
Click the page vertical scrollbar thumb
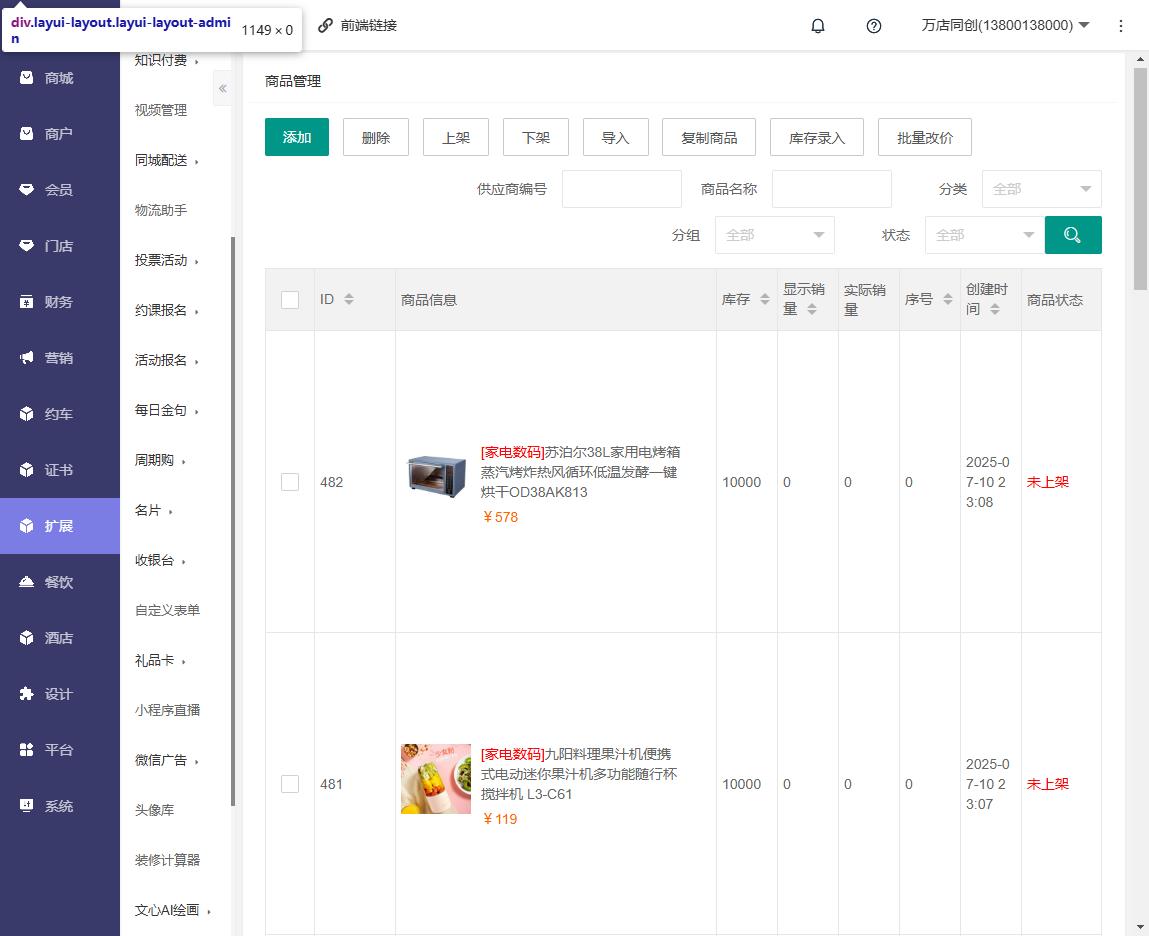pyautogui.click(x=1140, y=180)
